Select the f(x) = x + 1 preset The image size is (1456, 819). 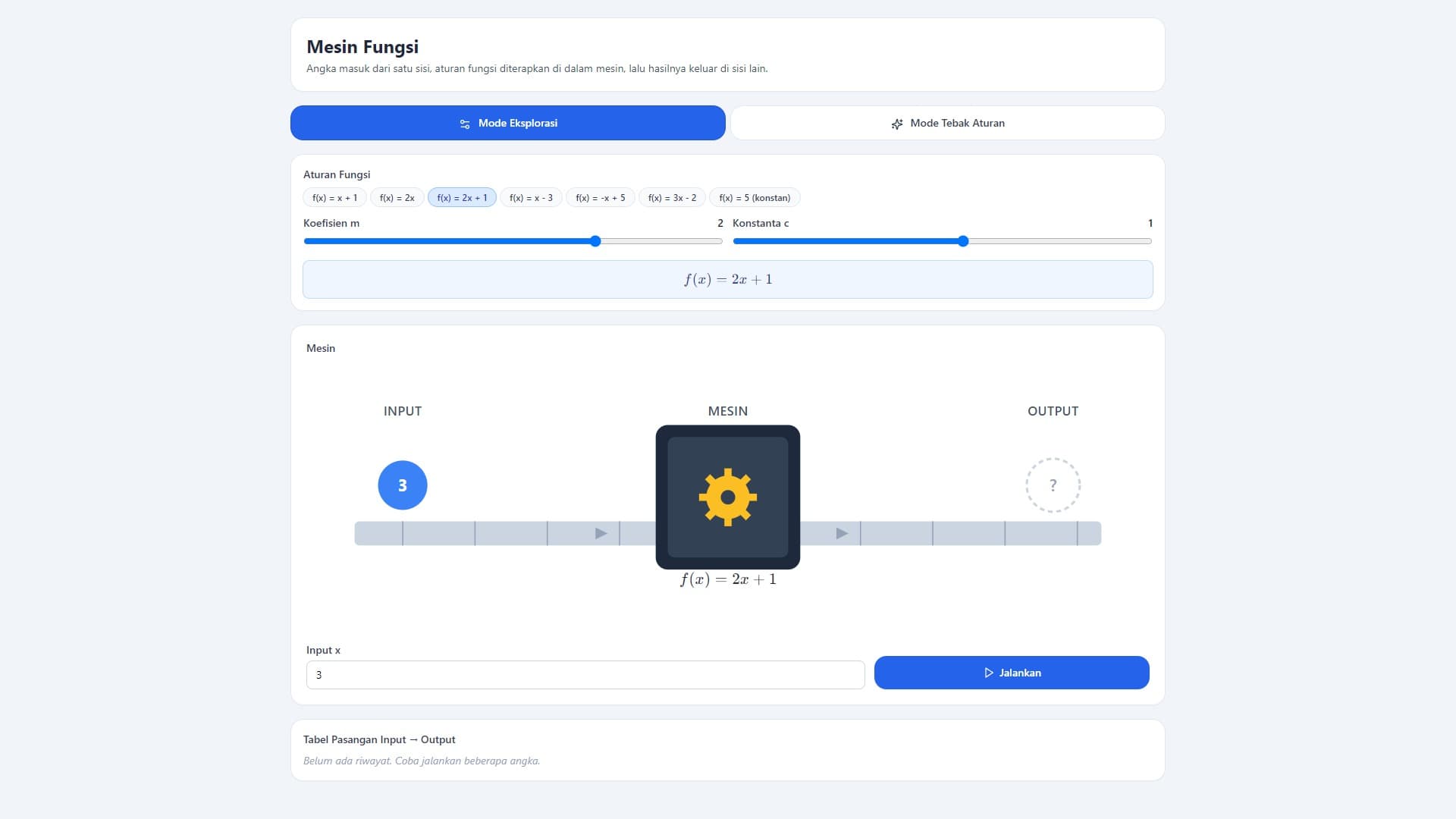click(334, 198)
